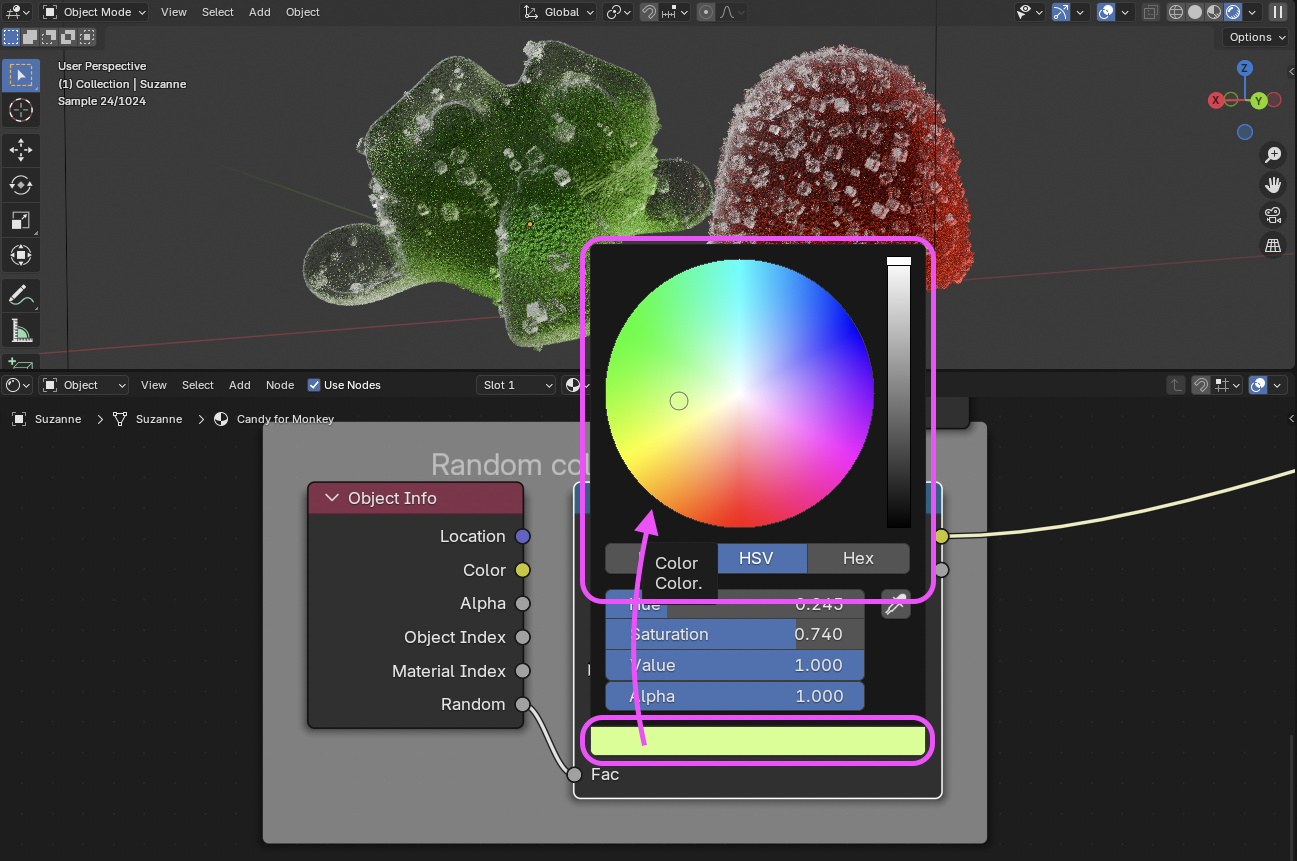Activate the Rotate tool
Image resolution: width=1297 pixels, height=861 pixels.
pos(20,185)
